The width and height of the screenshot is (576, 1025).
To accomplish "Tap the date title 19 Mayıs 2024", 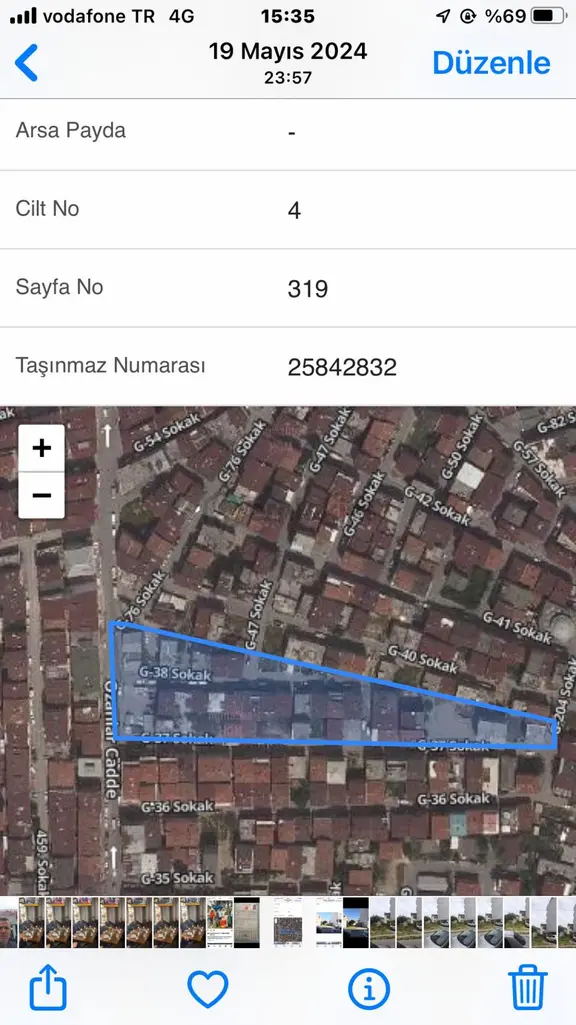I will (x=288, y=51).
